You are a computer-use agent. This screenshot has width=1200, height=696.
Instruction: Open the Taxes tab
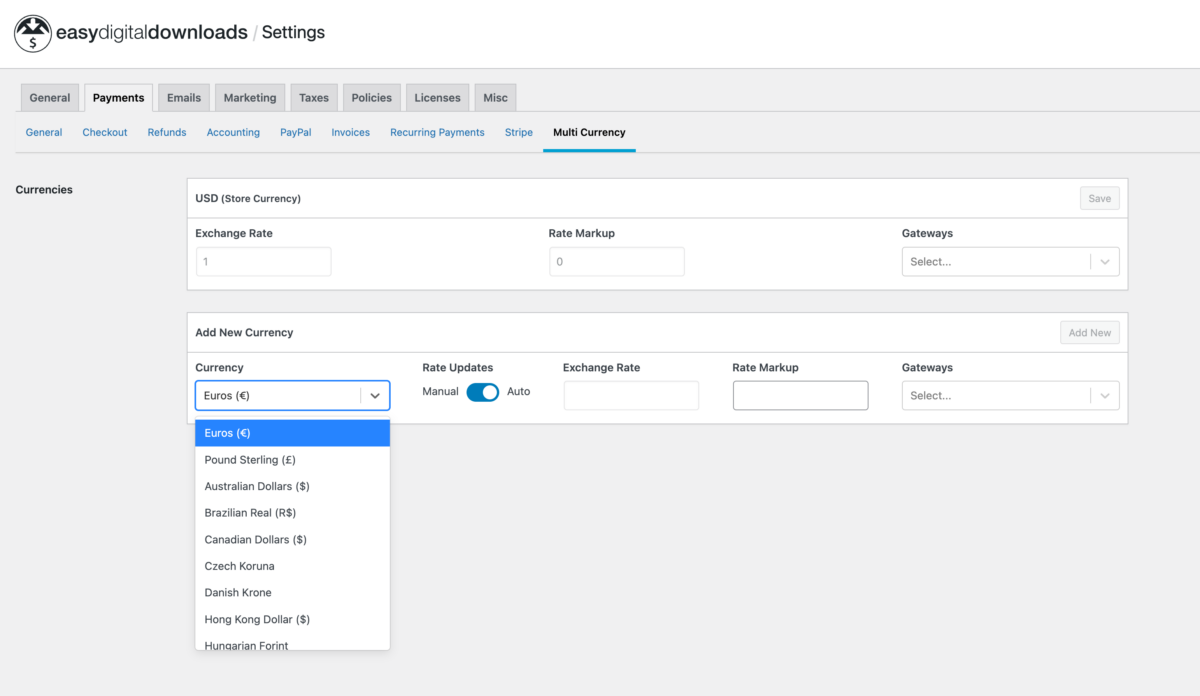coord(313,98)
